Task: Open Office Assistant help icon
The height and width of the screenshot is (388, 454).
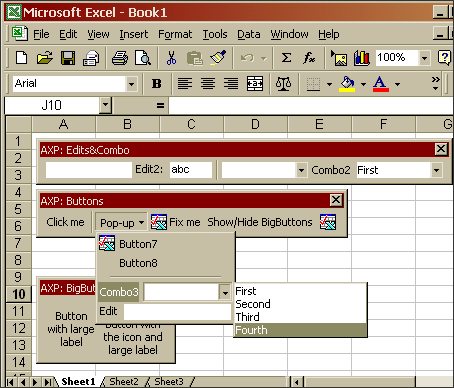Action: [445, 58]
